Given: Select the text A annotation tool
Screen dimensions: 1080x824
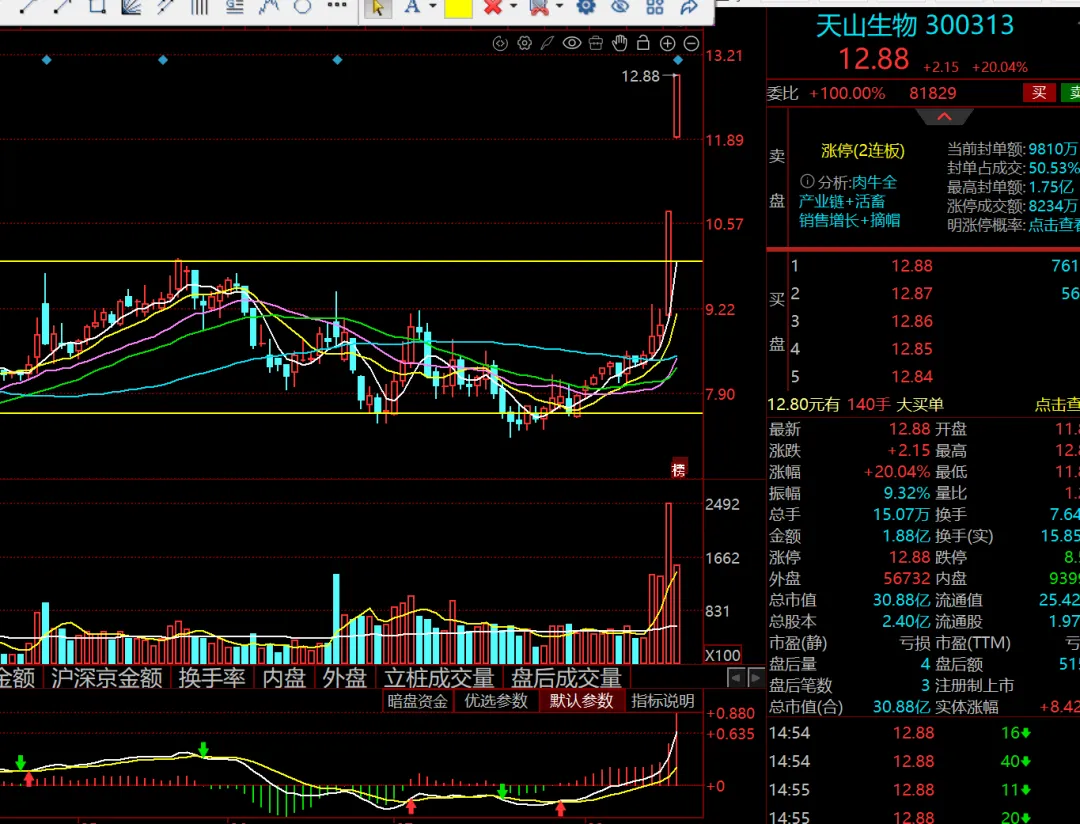Looking at the screenshot, I should (x=412, y=8).
